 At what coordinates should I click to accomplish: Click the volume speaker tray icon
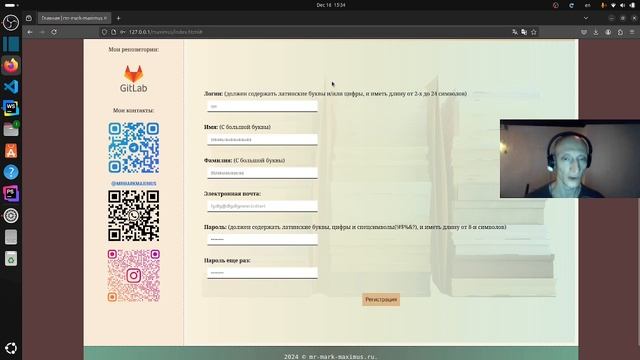tap(622, 5)
